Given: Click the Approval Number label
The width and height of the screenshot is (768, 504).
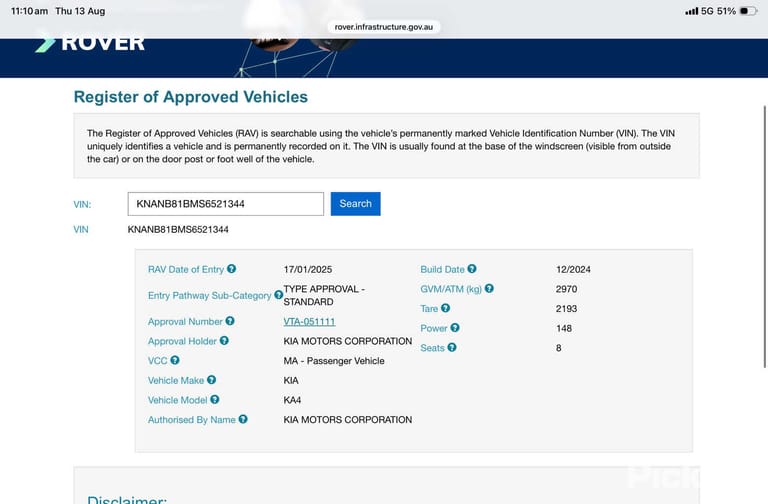Looking at the screenshot, I should pyautogui.click(x=185, y=322).
